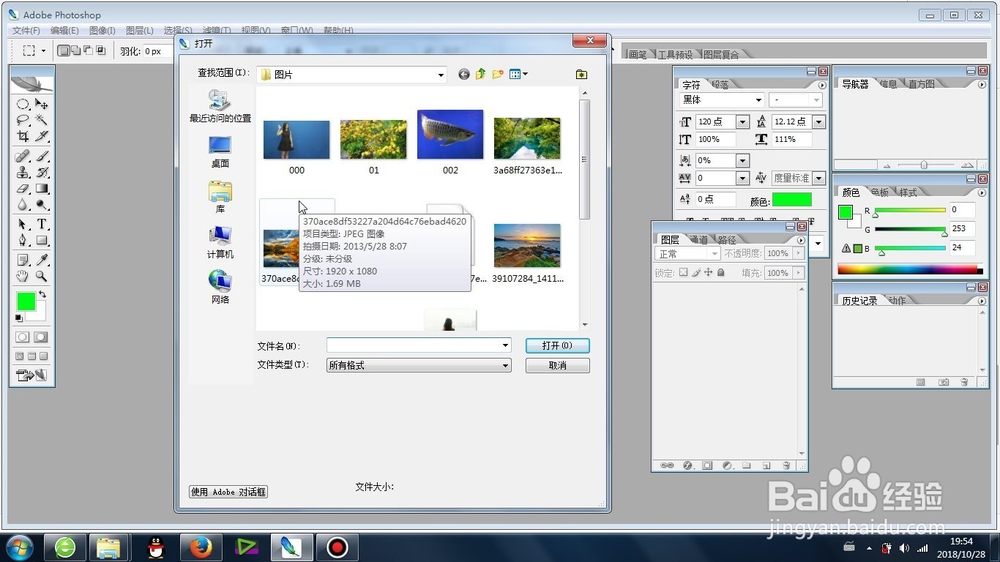Select the Eraser tool

pyautogui.click(x=22, y=189)
